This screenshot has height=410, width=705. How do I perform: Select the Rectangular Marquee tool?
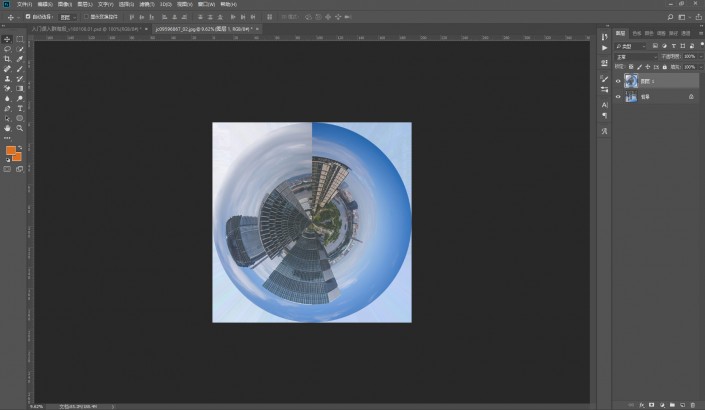[20, 39]
